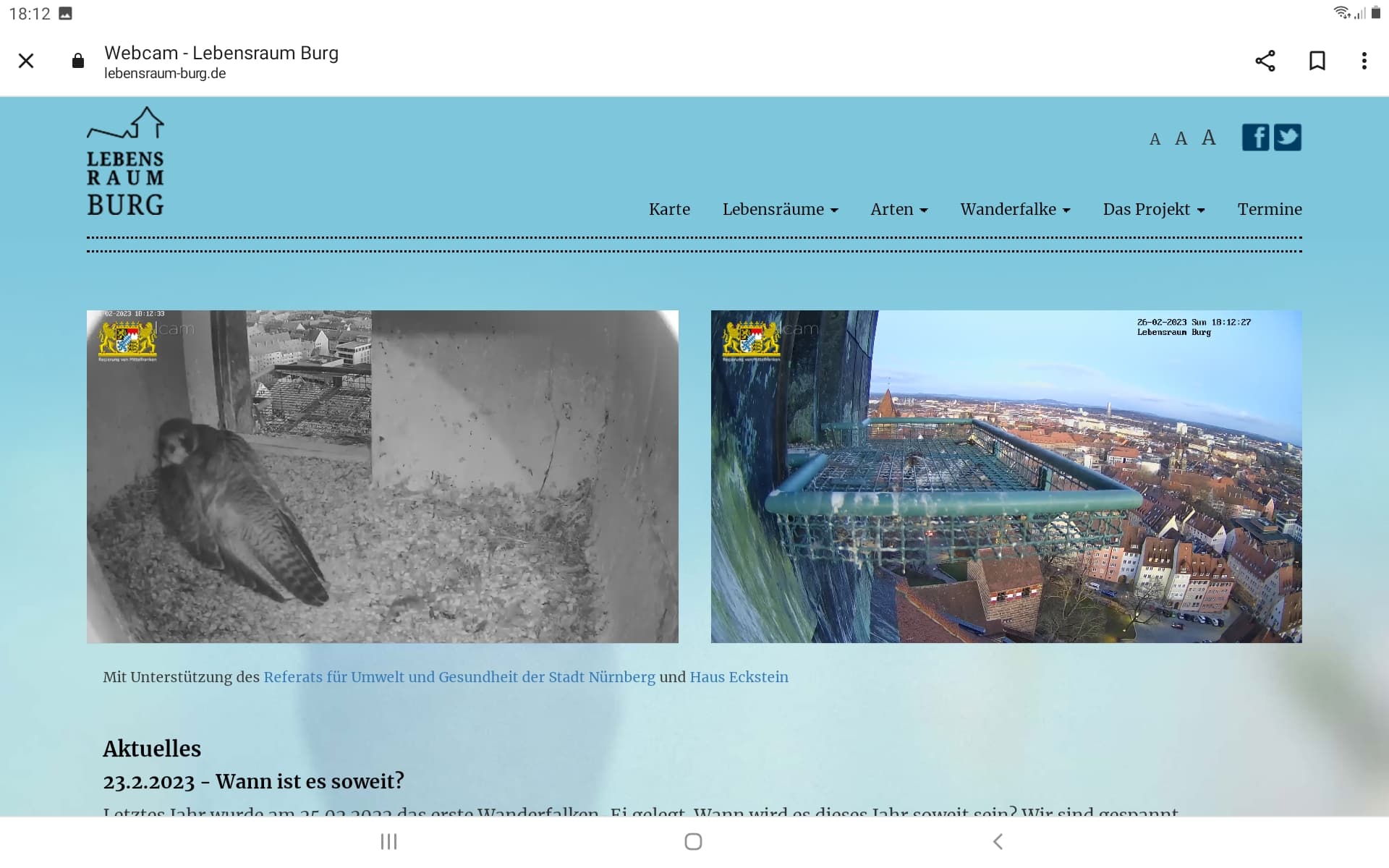The image size is (1389, 868).
Task: Click the Aktuelles heading
Action: click(x=152, y=749)
